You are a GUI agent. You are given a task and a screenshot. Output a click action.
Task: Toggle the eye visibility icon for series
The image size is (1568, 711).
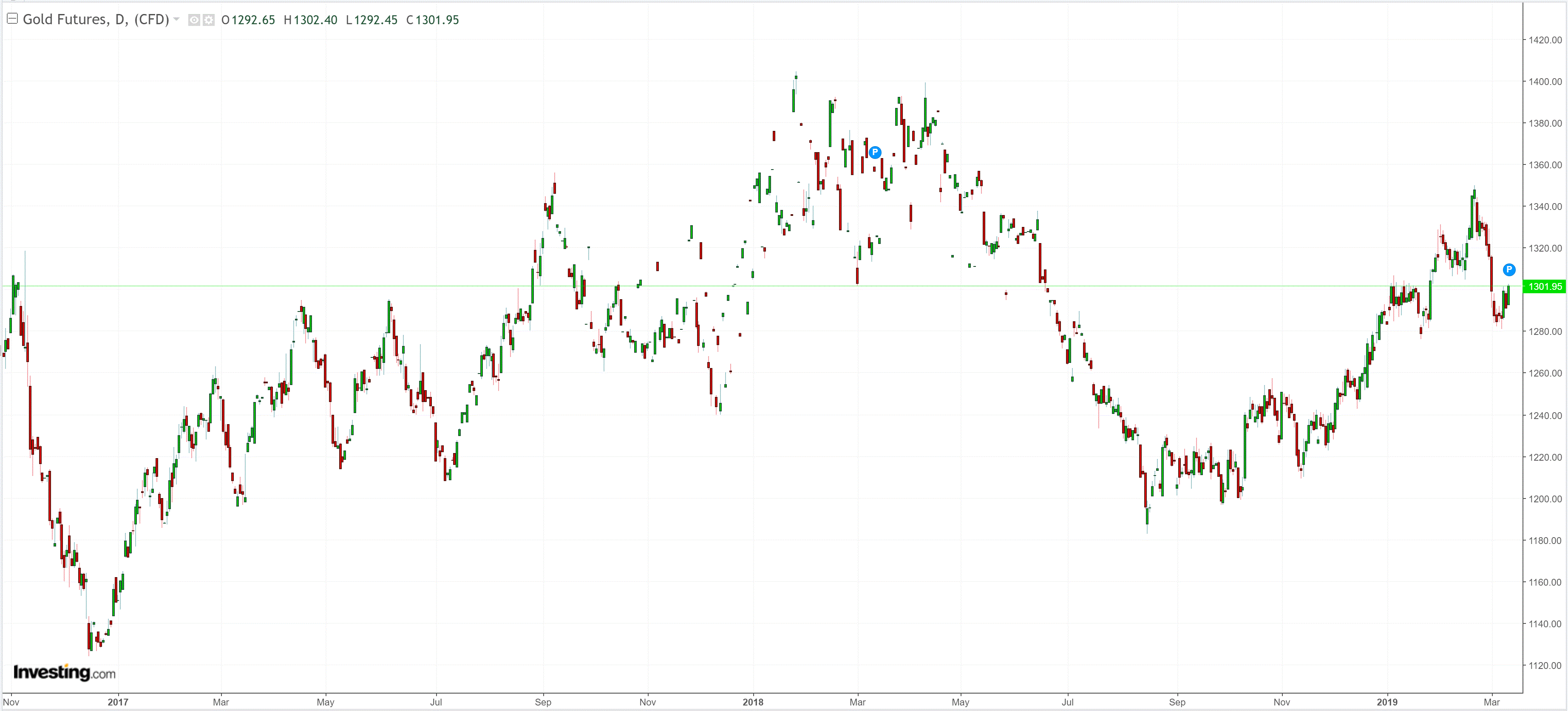[194, 20]
